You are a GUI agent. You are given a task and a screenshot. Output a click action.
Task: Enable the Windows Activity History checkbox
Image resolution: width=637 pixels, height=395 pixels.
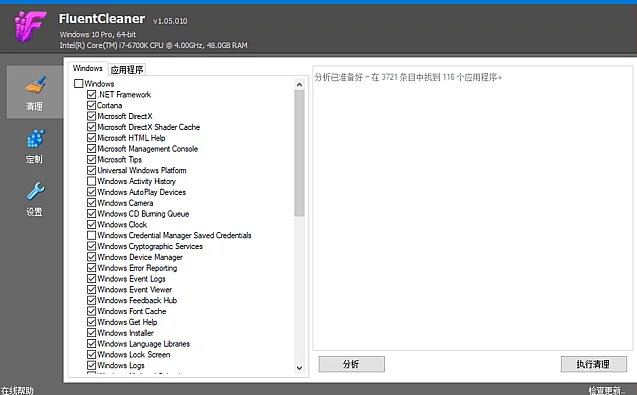tap(91, 181)
